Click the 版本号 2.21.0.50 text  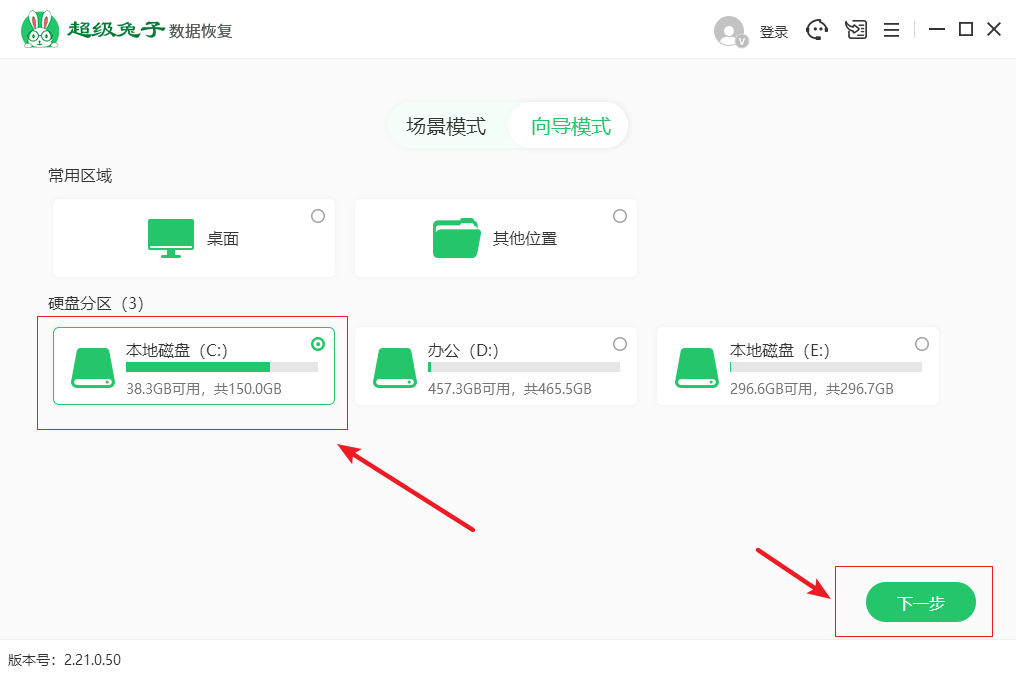click(64, 660)
